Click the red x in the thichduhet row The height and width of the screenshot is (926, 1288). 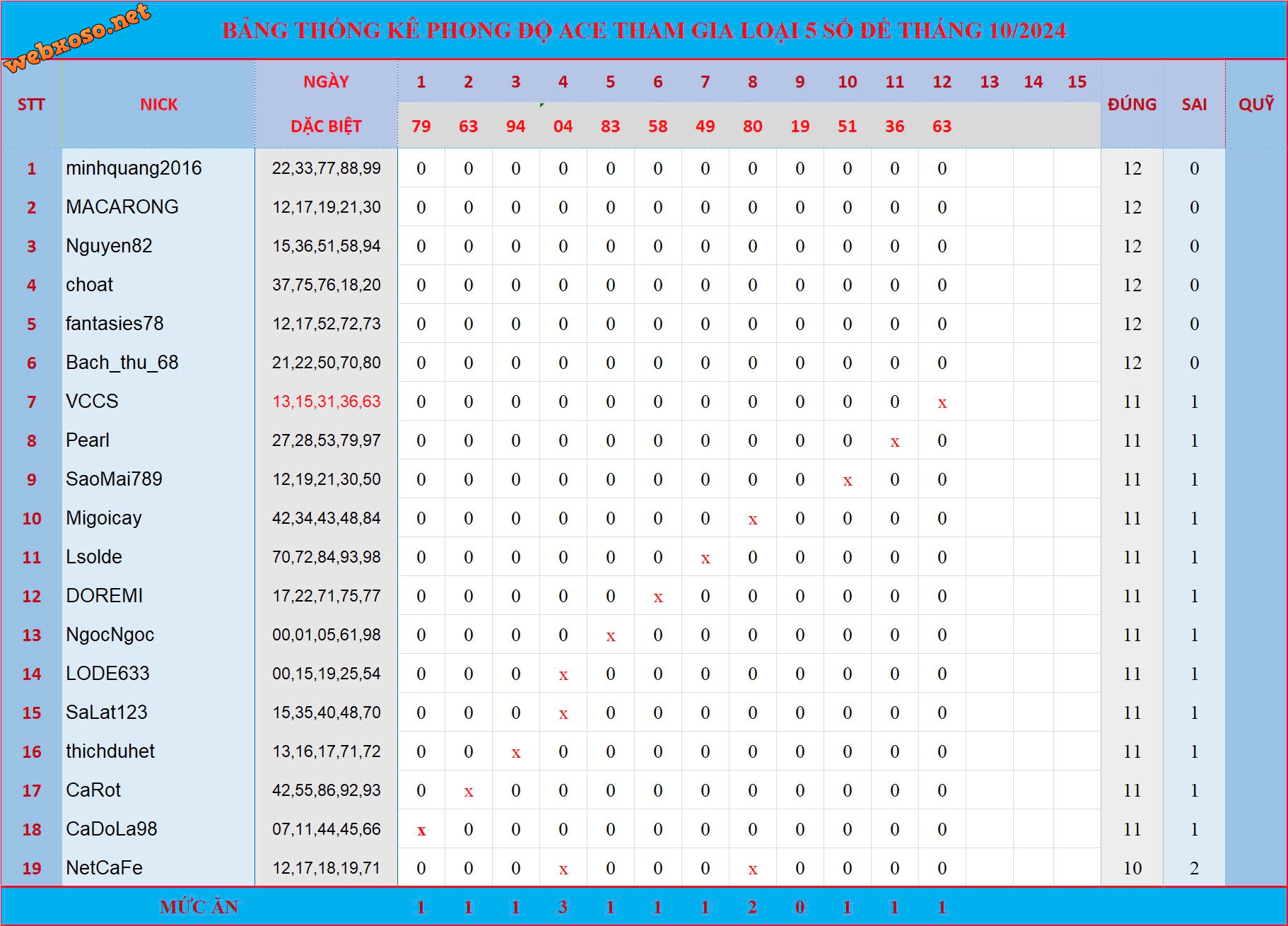pos(515,753)
